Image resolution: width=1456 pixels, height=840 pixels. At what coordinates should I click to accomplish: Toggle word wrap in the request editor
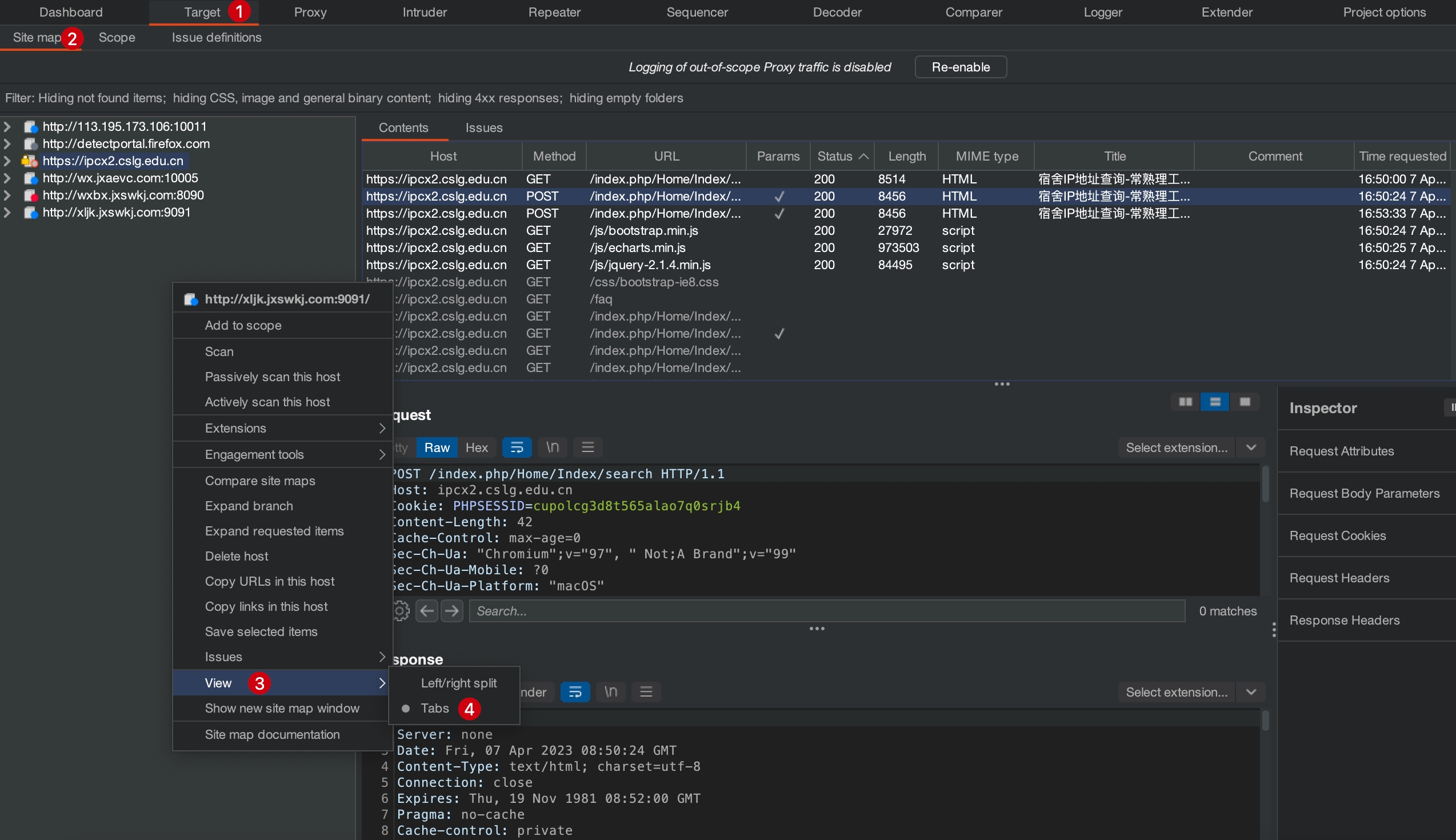(x=517, y=447)
